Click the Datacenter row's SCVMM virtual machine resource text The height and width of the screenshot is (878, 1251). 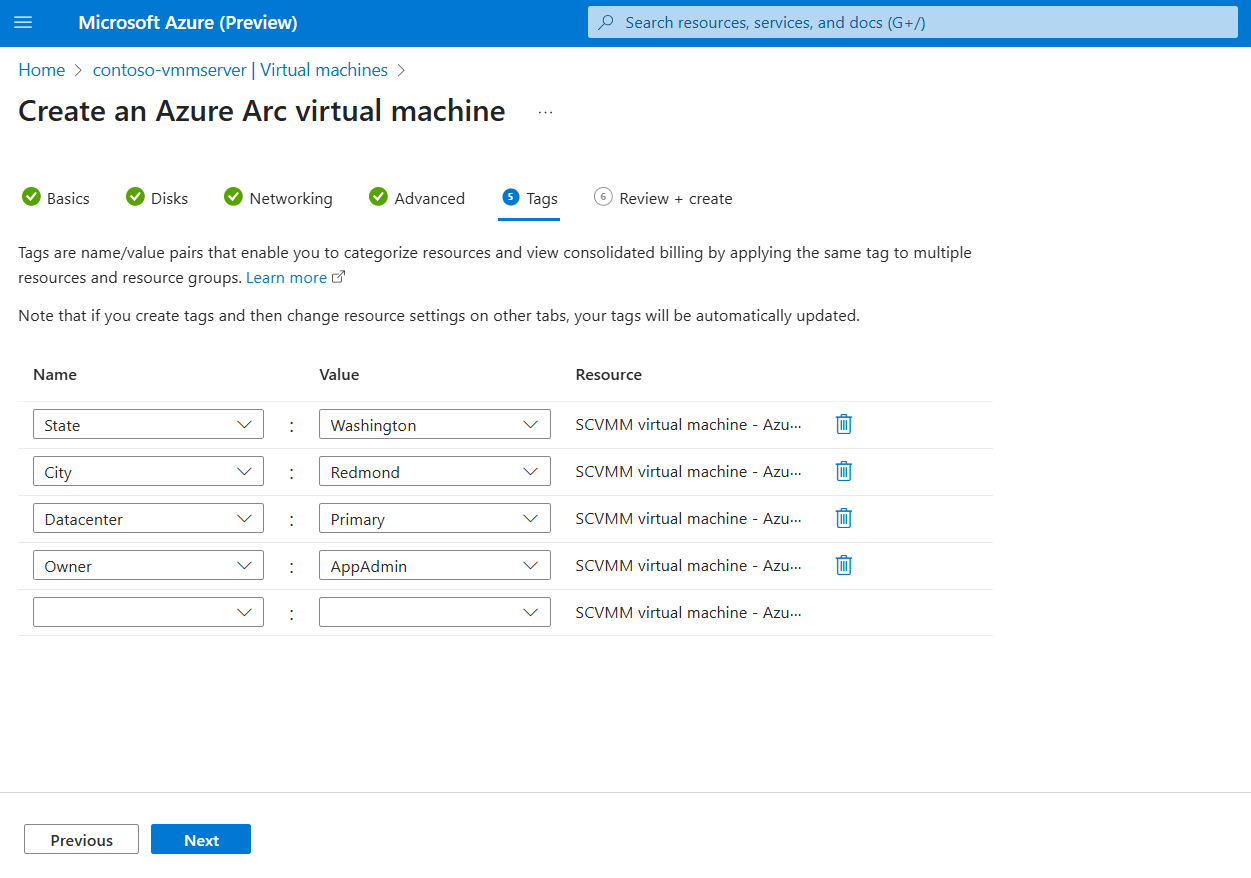pos(689,518)
